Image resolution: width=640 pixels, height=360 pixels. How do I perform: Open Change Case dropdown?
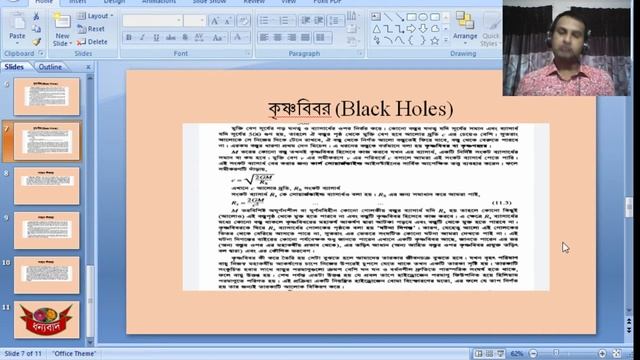tap(219, 38)
